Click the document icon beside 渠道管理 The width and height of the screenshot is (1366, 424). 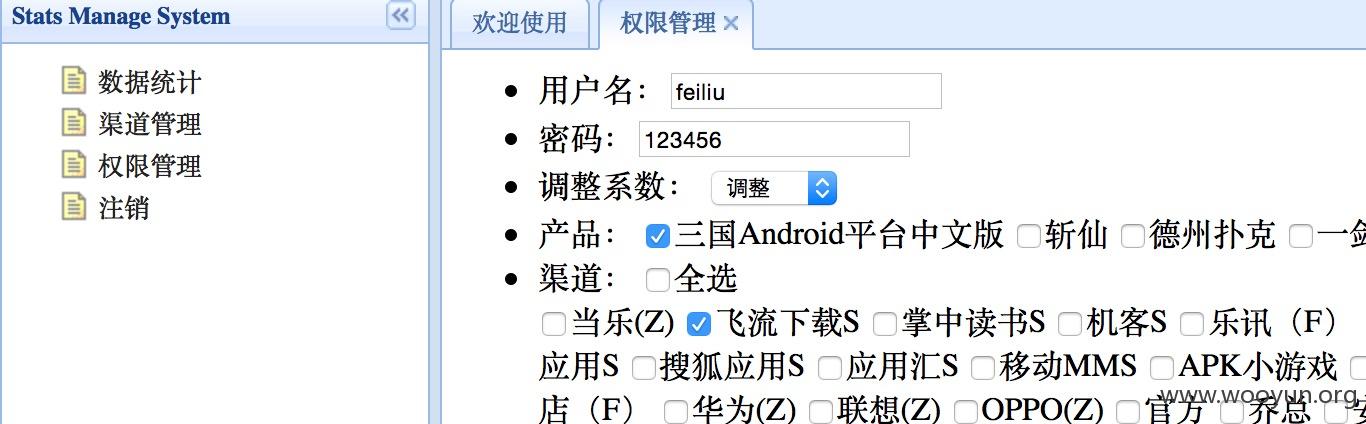pyautogui.click(x=74, y=122)
